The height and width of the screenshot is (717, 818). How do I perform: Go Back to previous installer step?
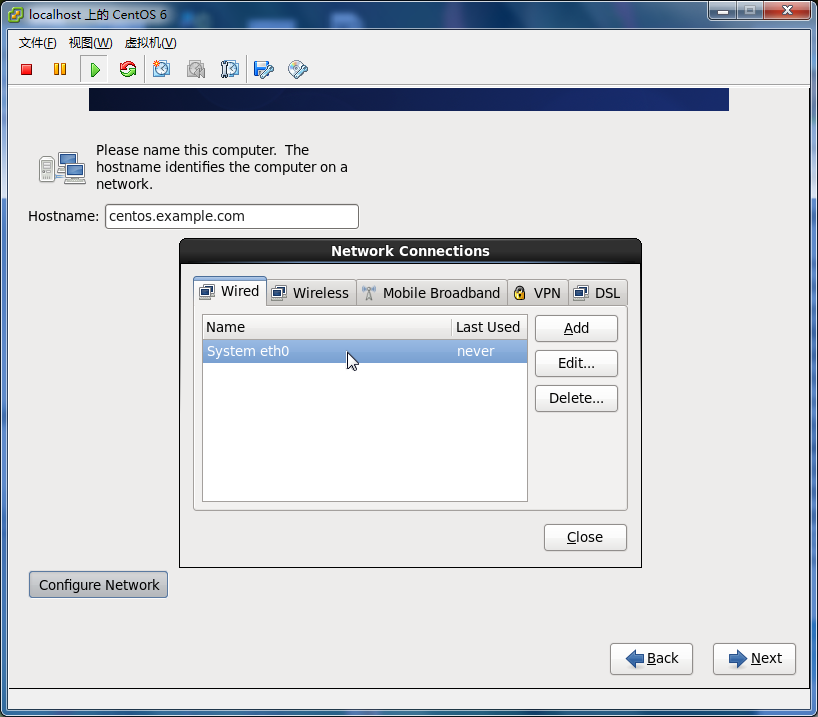click(652, 659)
